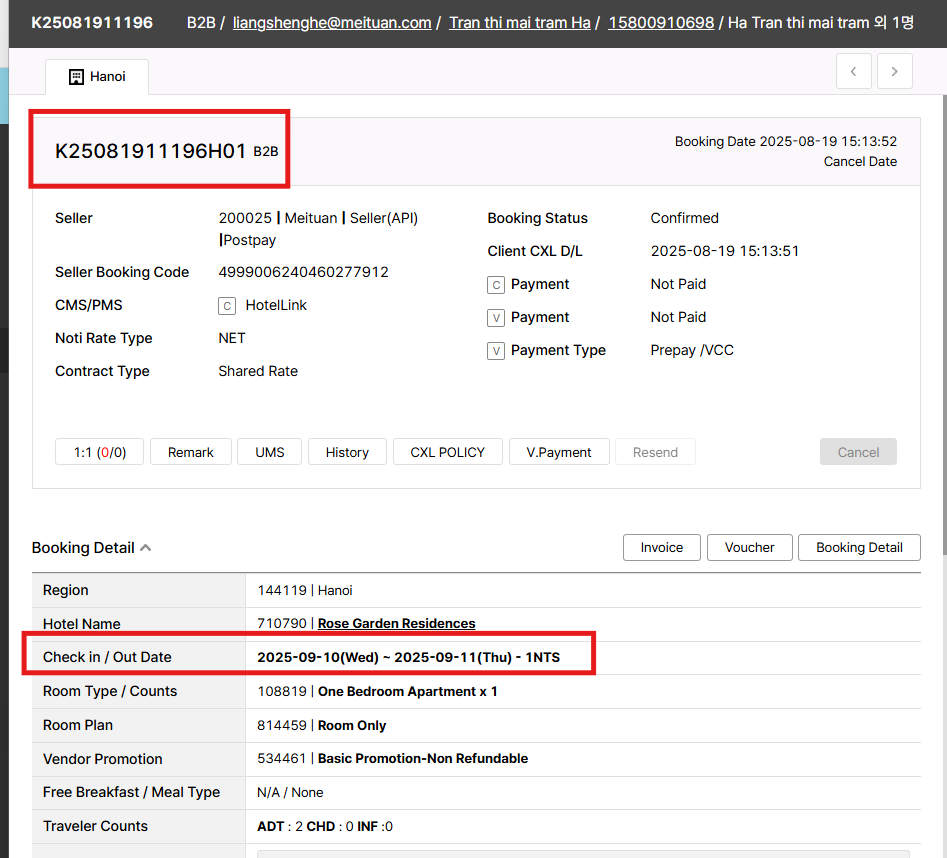Open the UMS button
This screenshot has height=858, width=947.
point(269,452)
